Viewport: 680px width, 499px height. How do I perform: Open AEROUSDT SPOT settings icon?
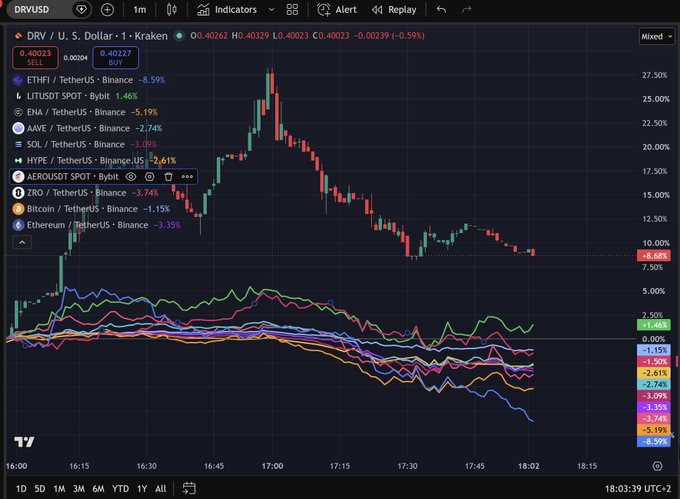[150, 177]
